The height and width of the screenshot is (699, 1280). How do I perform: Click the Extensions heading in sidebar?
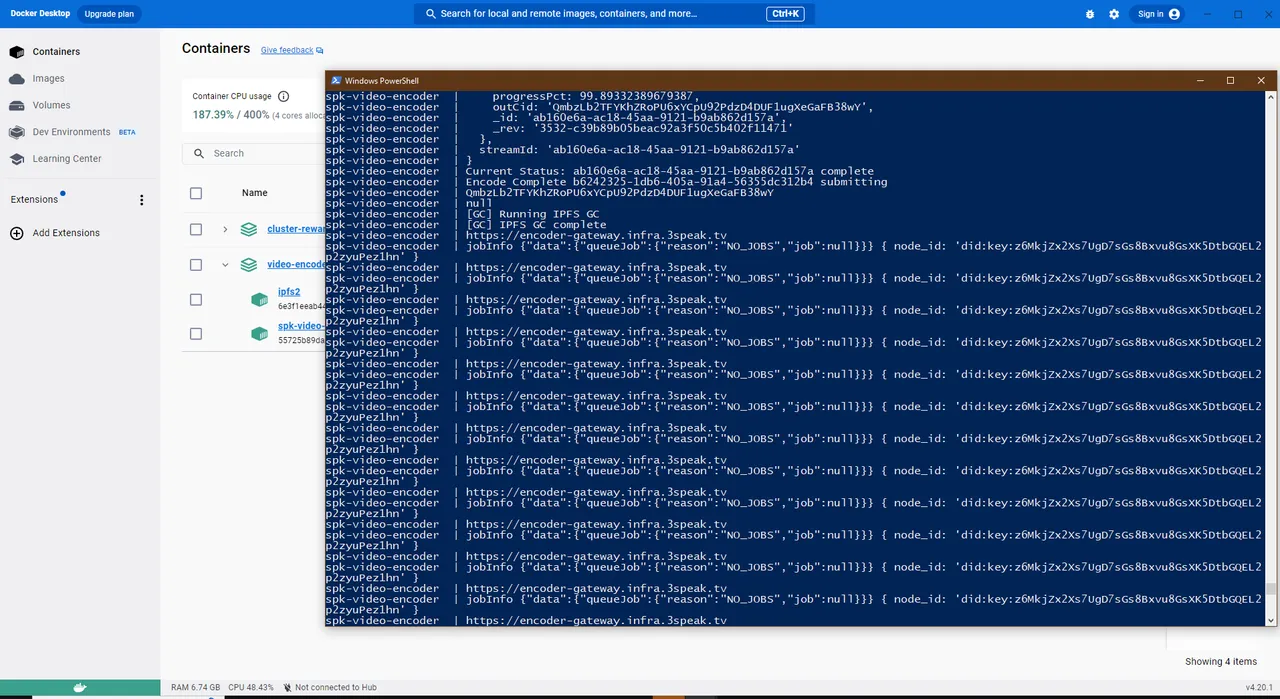(34, 200)
